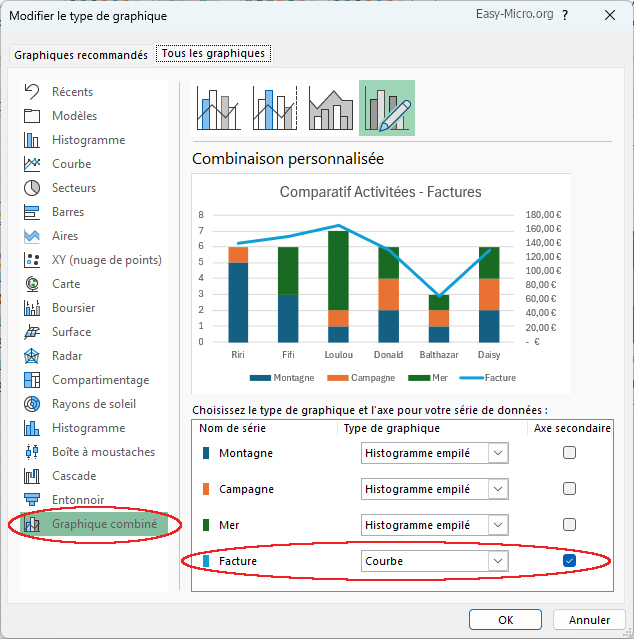Choose the second Histogramme icon below Rayons de soleil
The image size is (634, 639).
32,428
